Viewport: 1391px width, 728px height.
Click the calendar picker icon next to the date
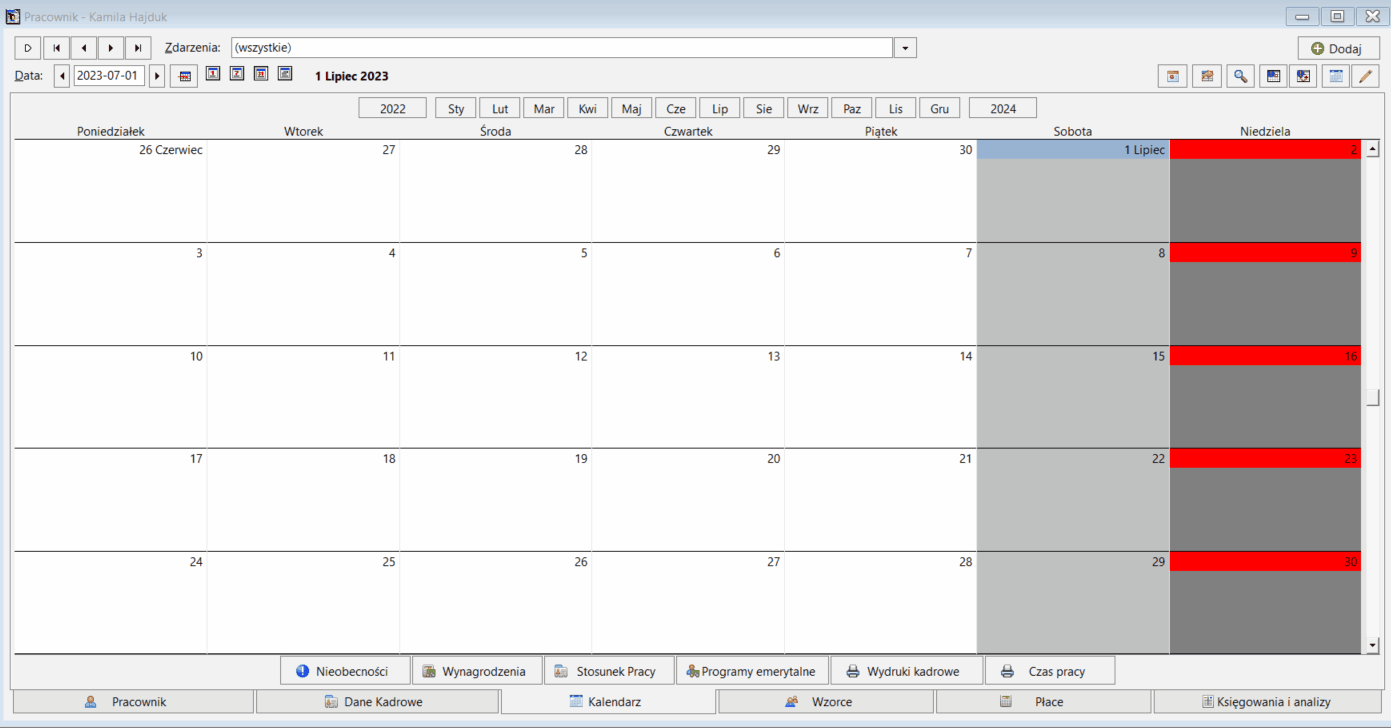[184, 76]
